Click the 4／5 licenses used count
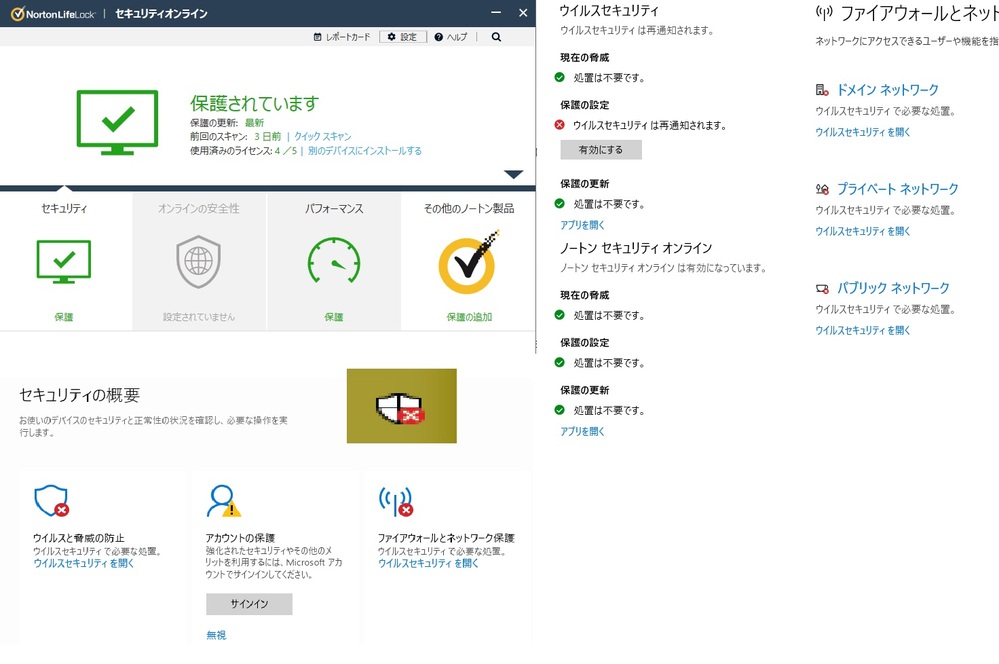 click(x=286, y=151)
